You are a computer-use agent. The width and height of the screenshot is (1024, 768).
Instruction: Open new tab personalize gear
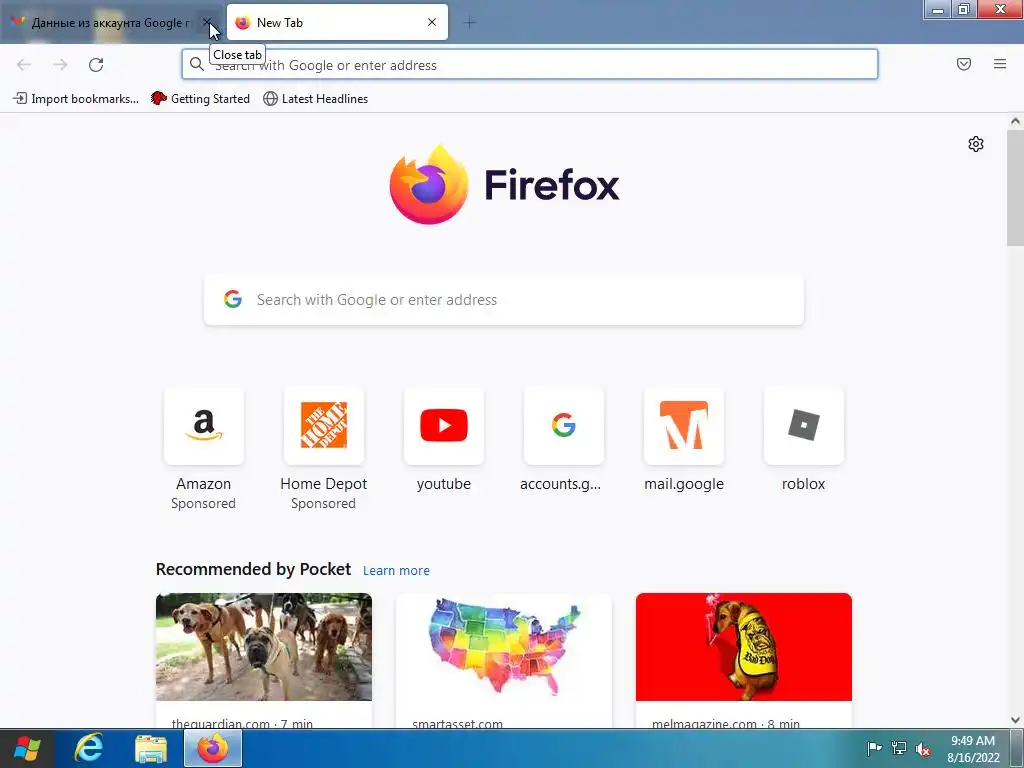[976, 144]
